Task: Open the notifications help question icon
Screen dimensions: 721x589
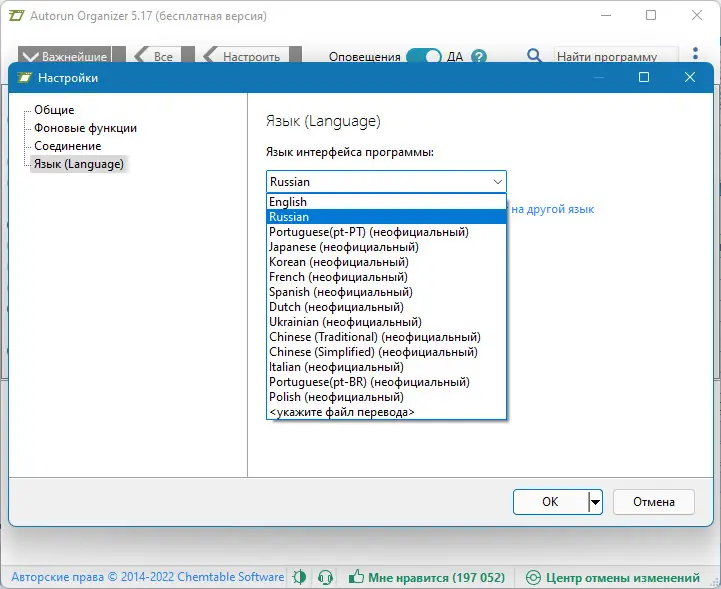Action: coord(479,57)
